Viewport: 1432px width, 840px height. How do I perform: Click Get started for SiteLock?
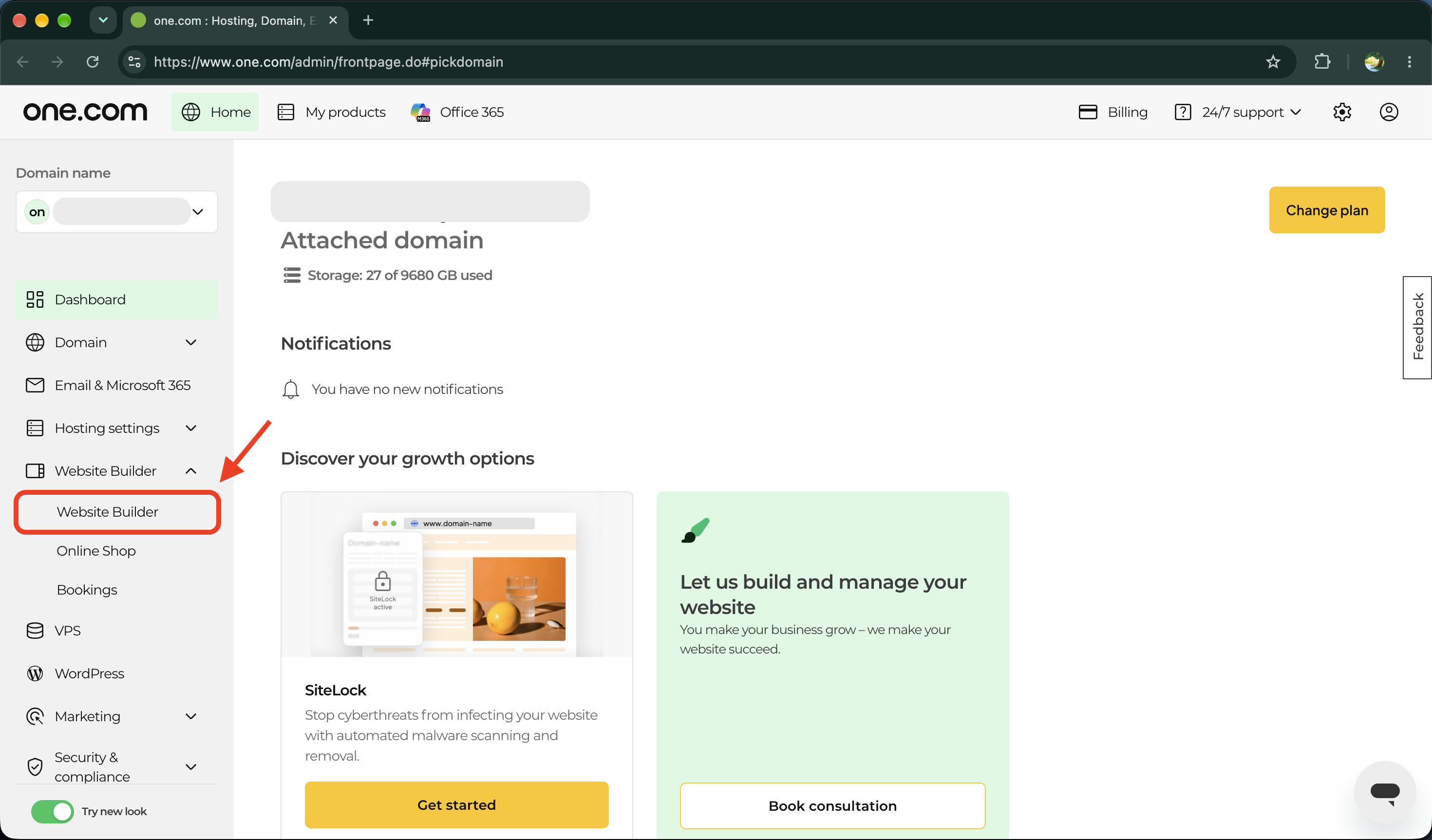456,805
